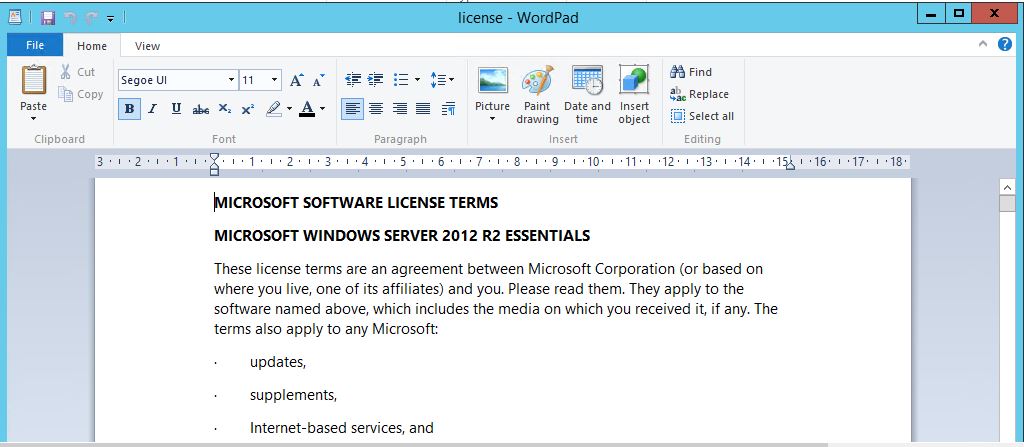The image size is (1024, 447).
Task: Click the Redo arrow in the title bar
Action: coord(91,18)
